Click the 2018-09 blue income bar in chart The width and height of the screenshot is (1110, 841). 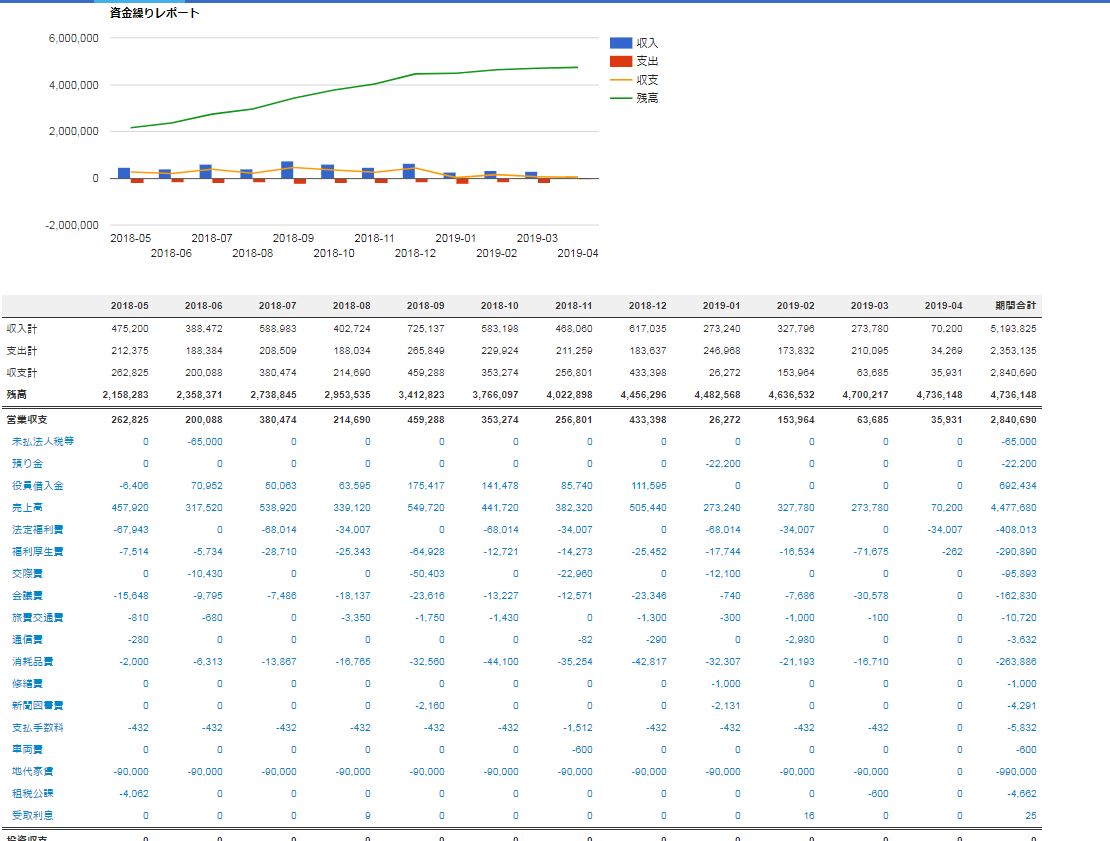coord(287,169)
